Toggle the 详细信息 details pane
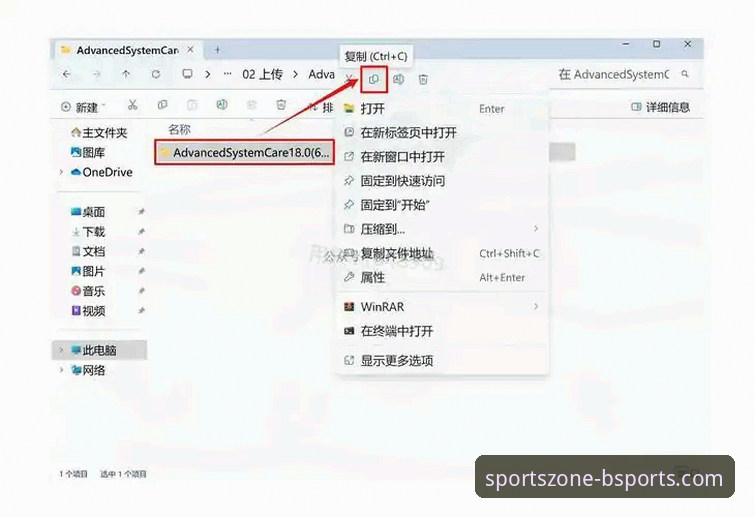 pos(660,107)
